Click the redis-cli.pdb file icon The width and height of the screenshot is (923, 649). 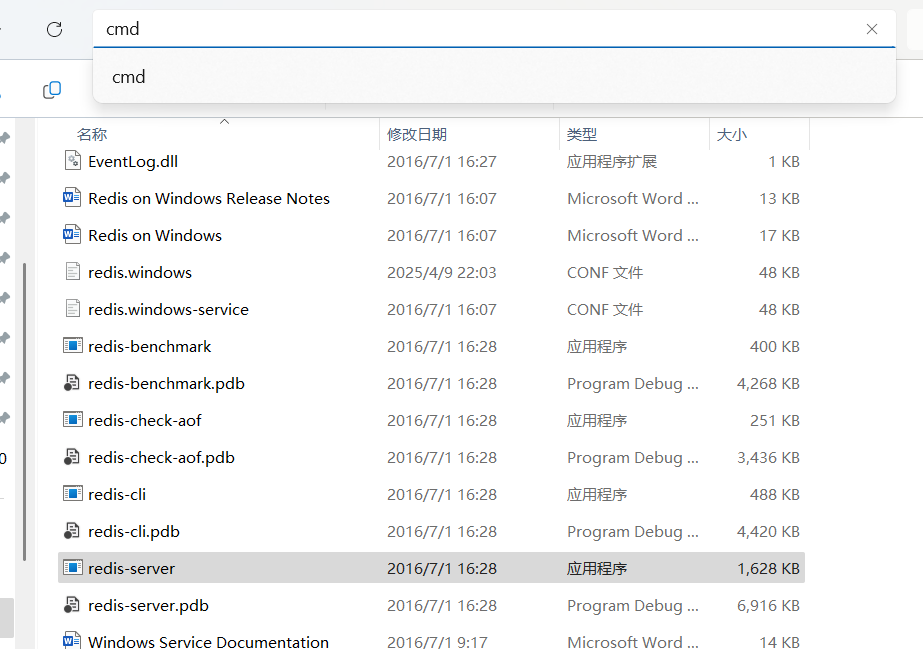tap(72, 531)
